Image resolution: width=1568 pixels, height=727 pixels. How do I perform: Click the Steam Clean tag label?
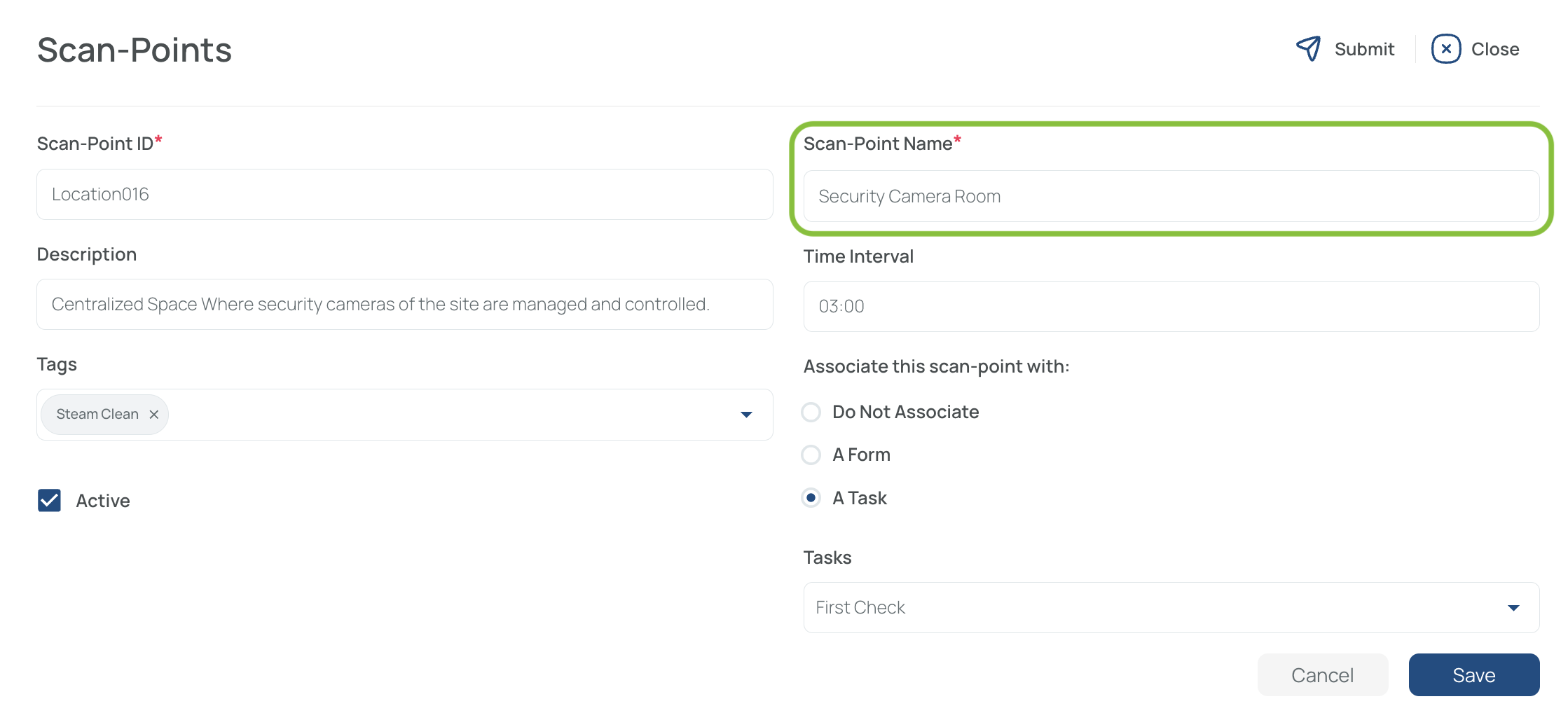coord(97,415)
